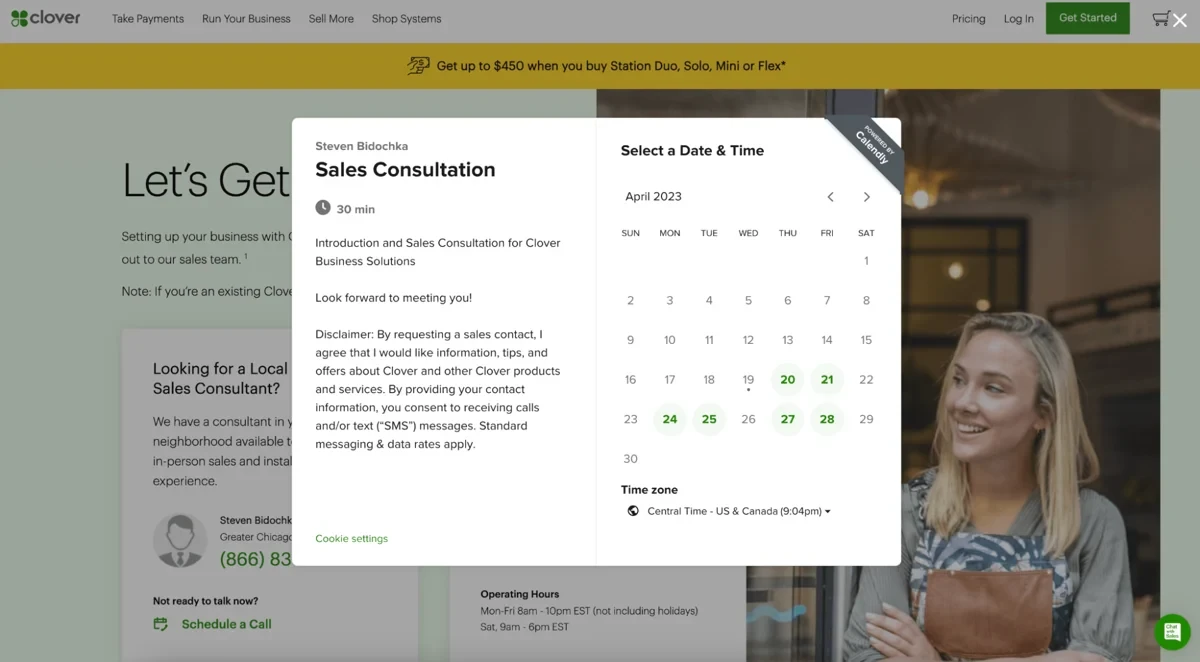Open the chat with sales widget

[1172, 632]
